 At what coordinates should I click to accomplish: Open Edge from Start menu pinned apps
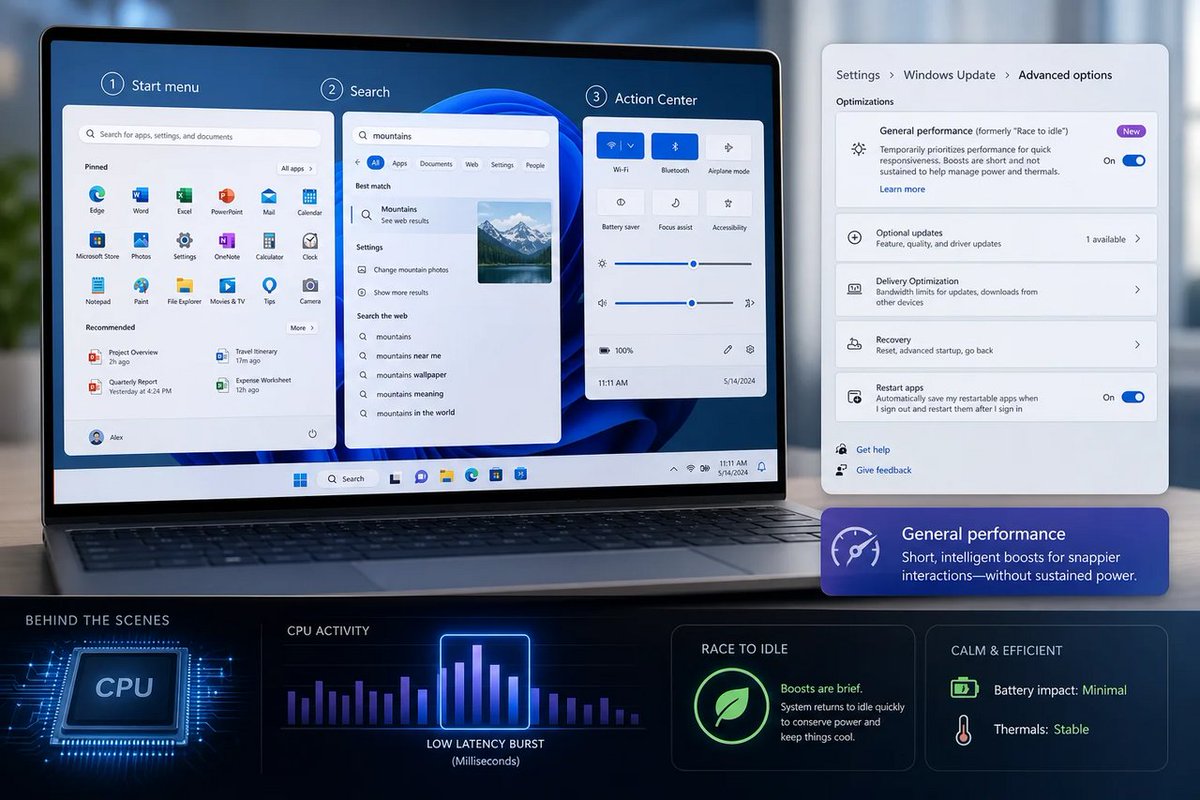(97, 194)
